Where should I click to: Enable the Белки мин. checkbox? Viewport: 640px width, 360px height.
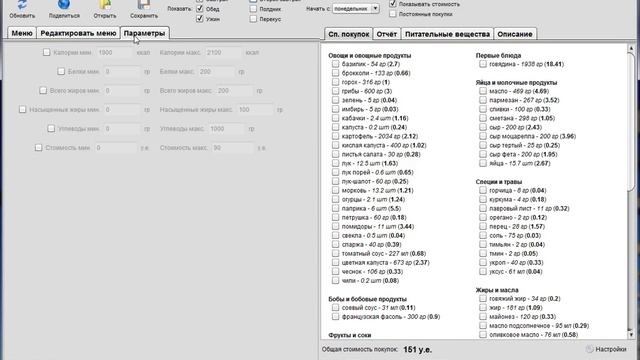point(61,71)
